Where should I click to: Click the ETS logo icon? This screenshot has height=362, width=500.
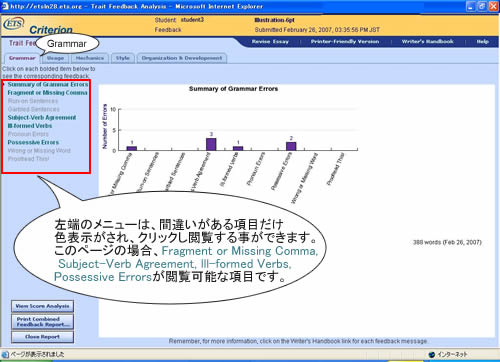click(14, 24)
